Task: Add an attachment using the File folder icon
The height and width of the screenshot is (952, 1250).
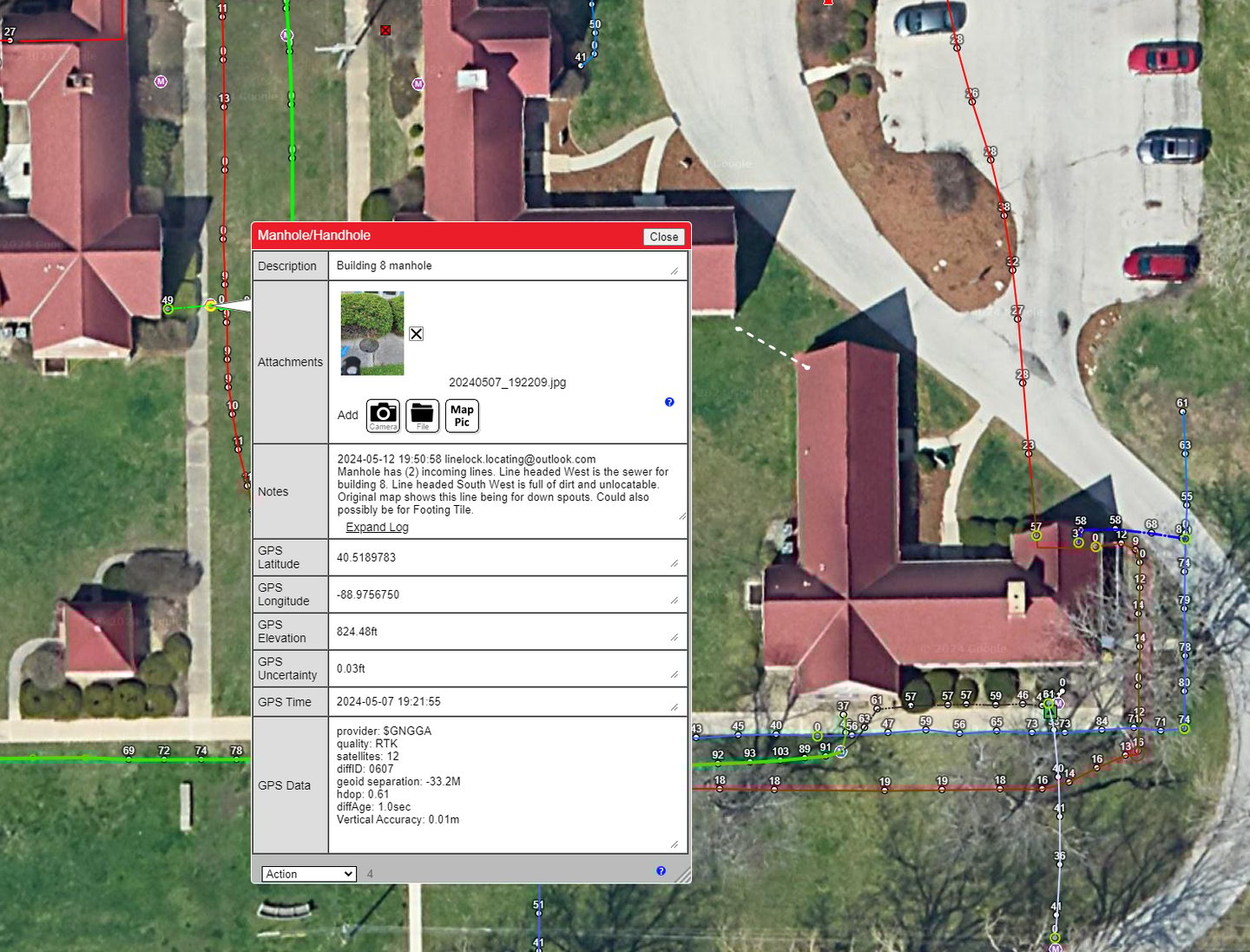Action: point(423,416)
